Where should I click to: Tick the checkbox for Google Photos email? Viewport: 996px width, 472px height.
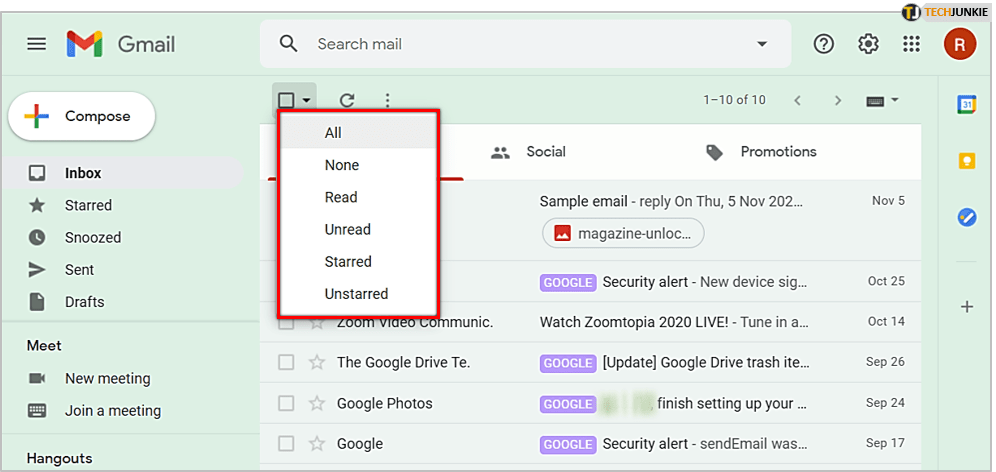pos(287,404)
